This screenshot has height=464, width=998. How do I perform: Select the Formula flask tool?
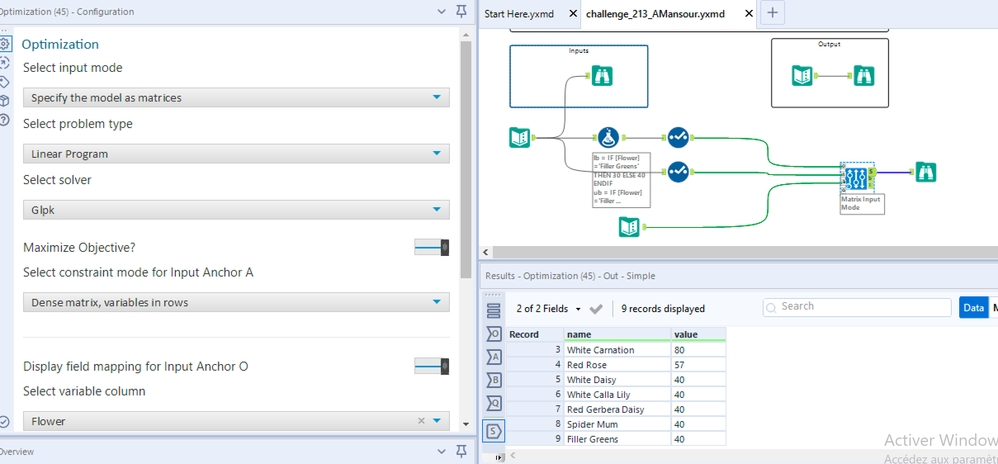[608, 137]
